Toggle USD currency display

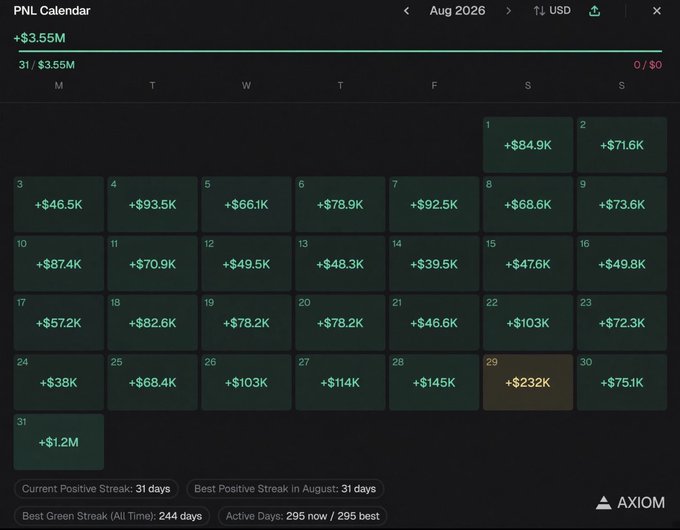(x=552, y=11)
